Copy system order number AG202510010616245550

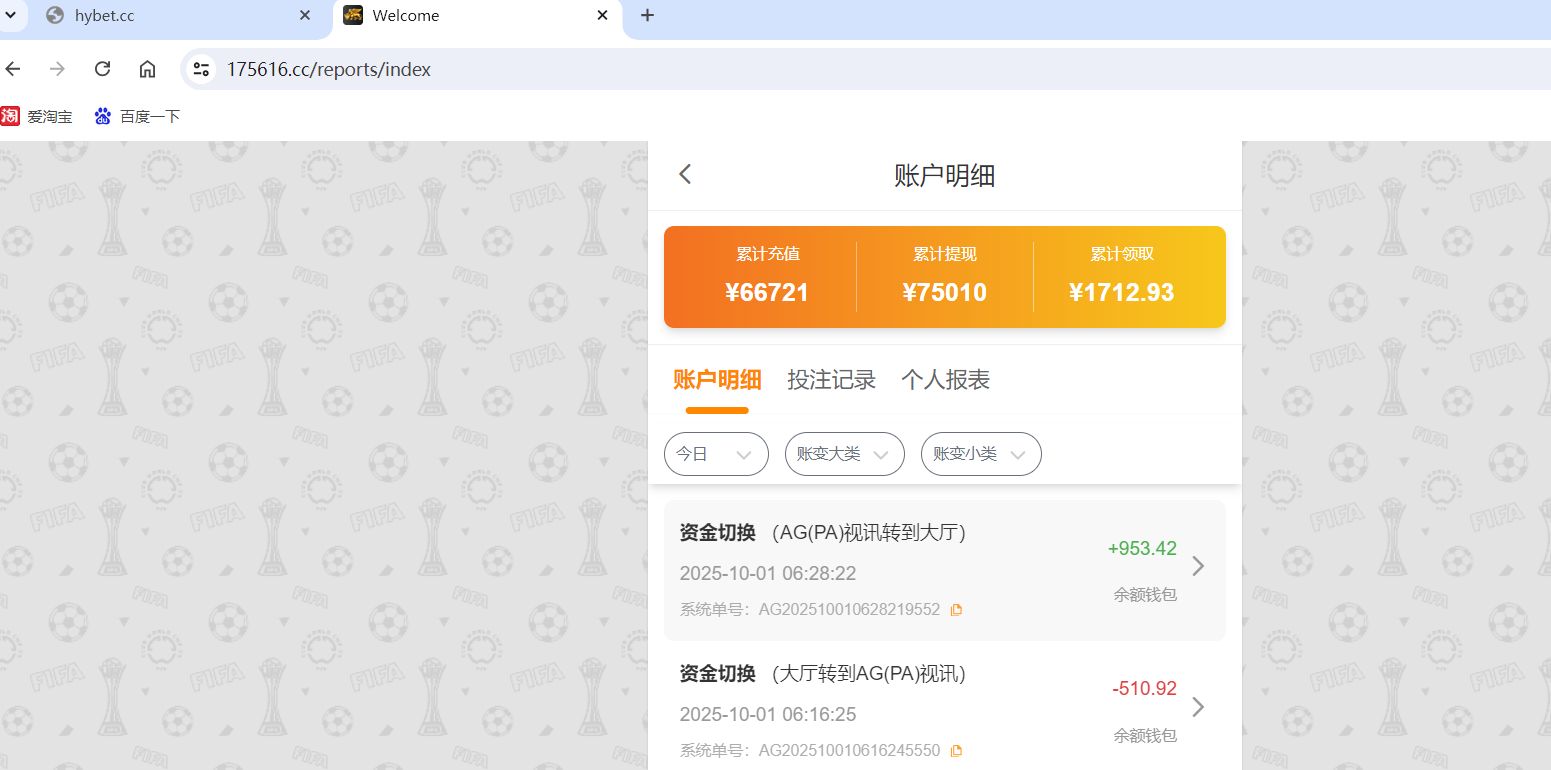pos(956,749)
